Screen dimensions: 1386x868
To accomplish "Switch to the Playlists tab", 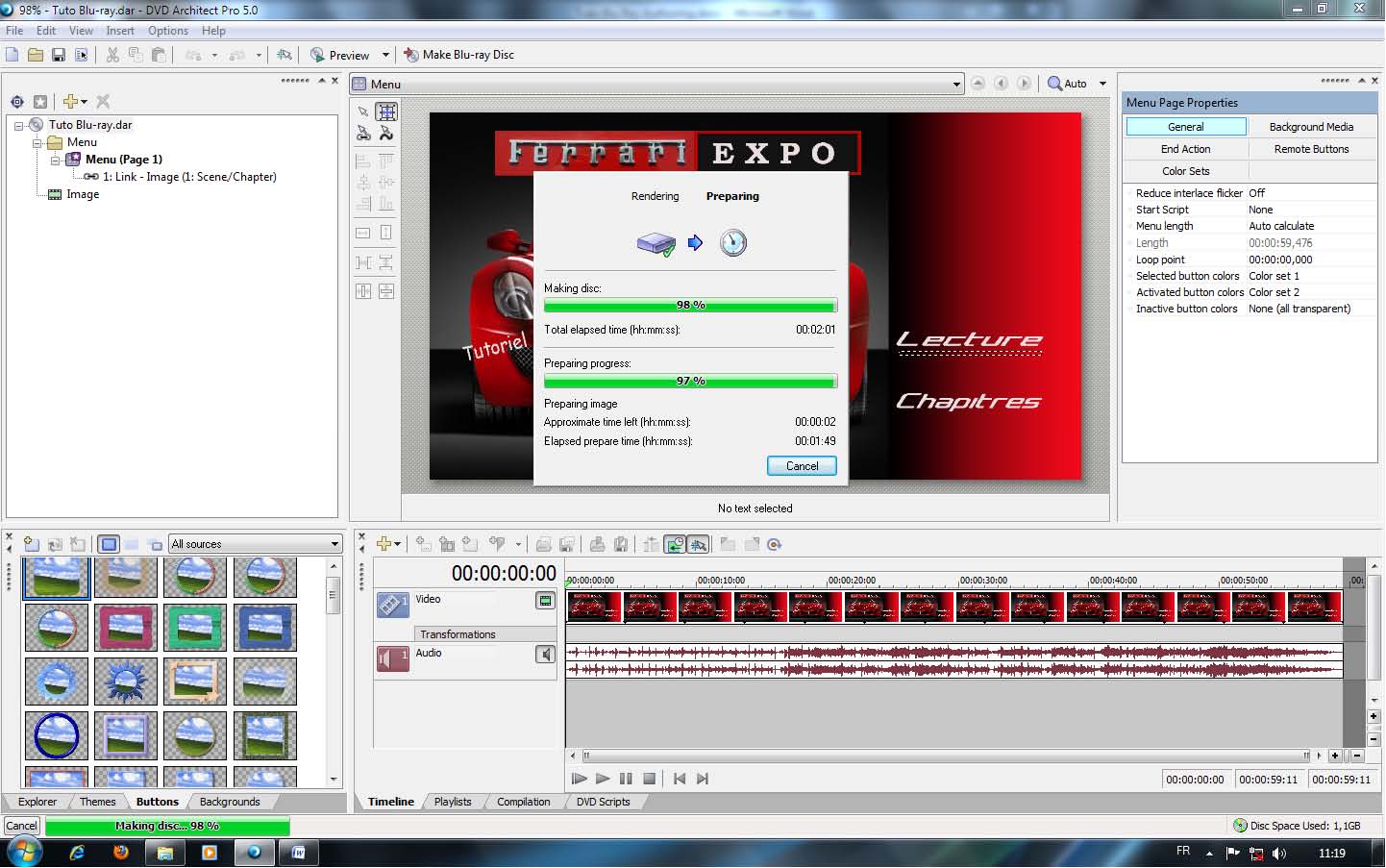I will click(x=453, y=802).
